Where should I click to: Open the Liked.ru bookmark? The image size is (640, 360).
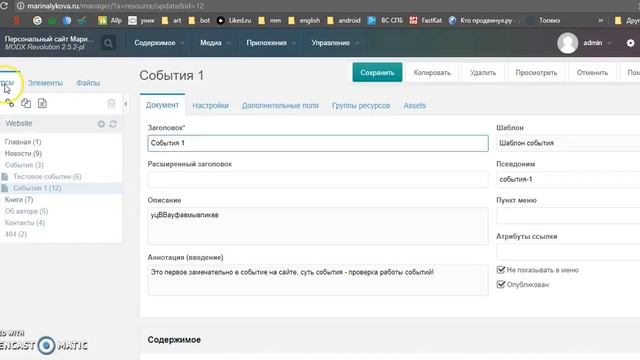[234, 20]
